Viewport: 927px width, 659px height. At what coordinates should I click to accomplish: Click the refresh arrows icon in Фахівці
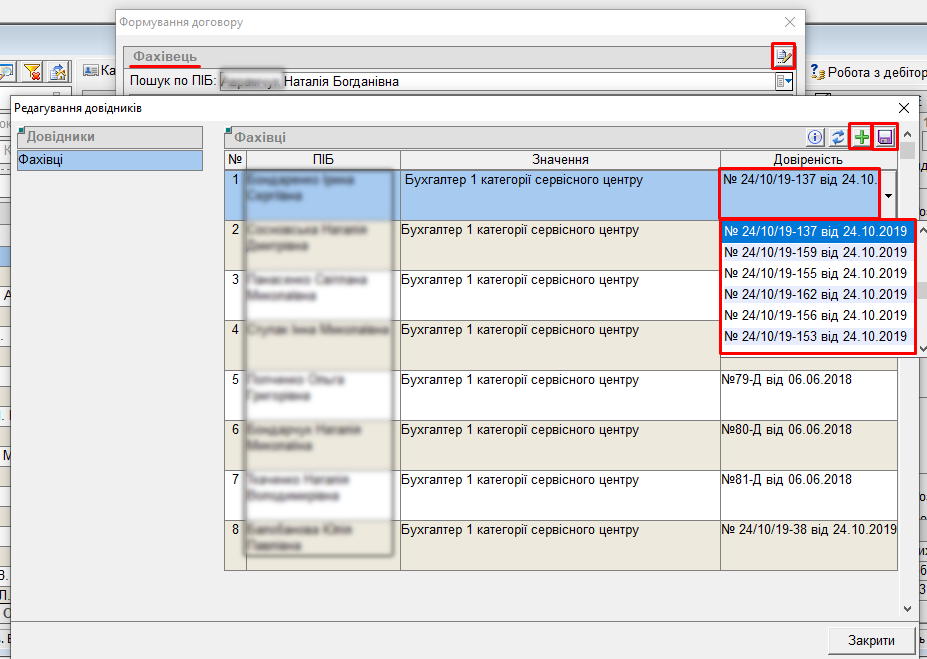pyautogui.click(x=838, y=137)
